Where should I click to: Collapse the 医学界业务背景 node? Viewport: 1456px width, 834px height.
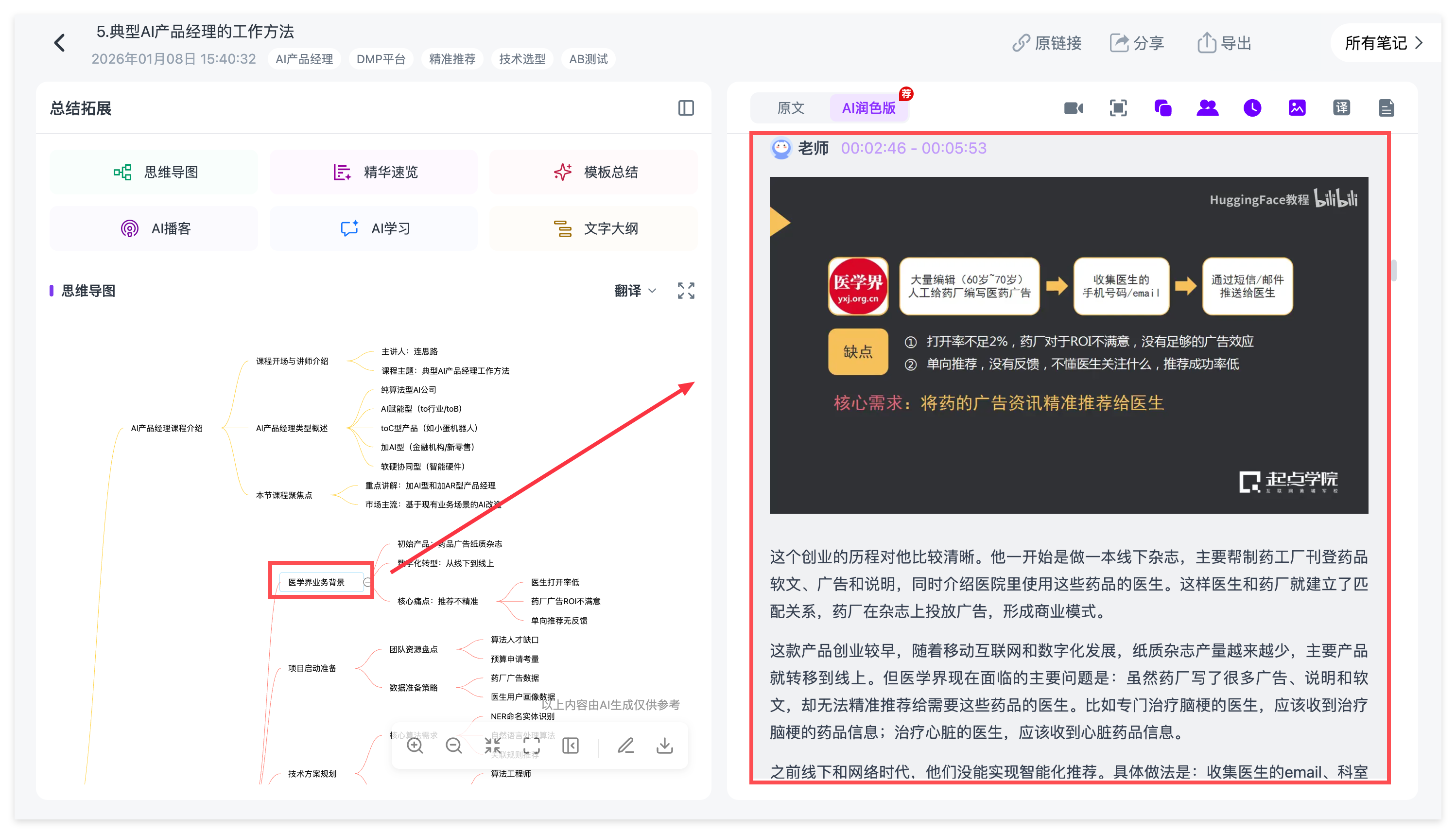[368, 582]
